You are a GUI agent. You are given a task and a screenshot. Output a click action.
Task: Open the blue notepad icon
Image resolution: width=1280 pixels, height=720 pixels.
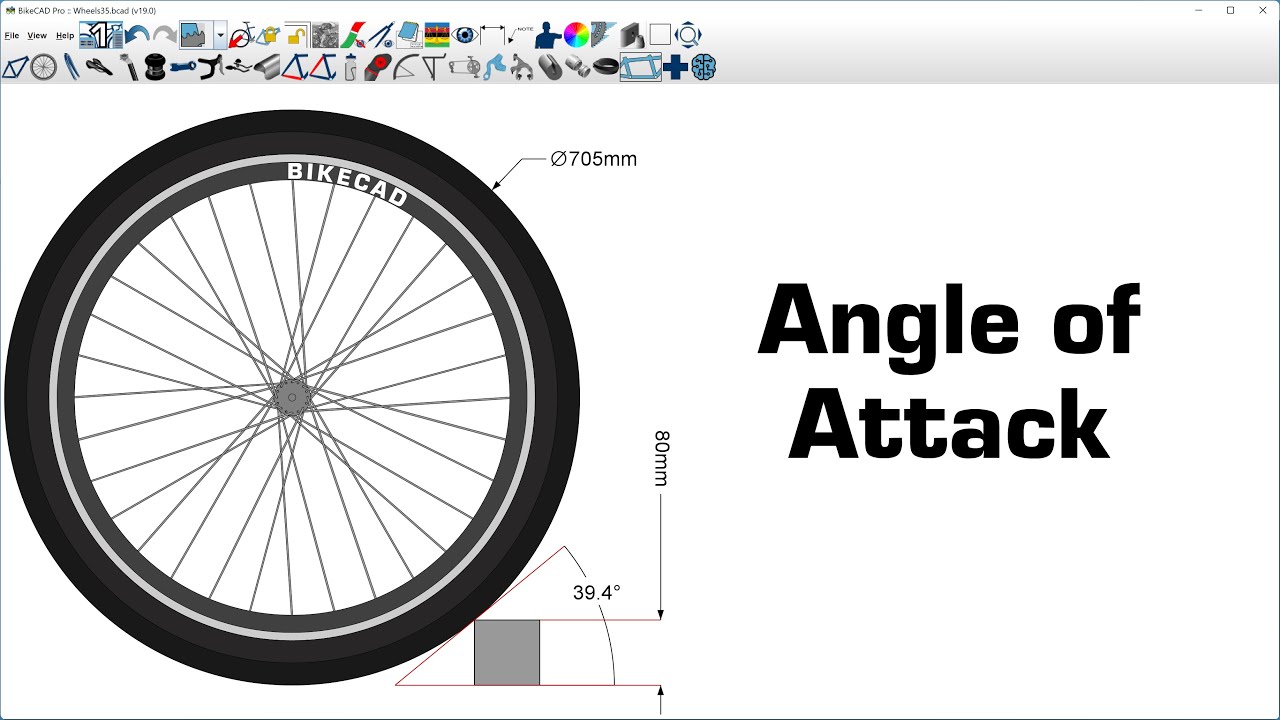pyautogui.click(x=408, y=36)
